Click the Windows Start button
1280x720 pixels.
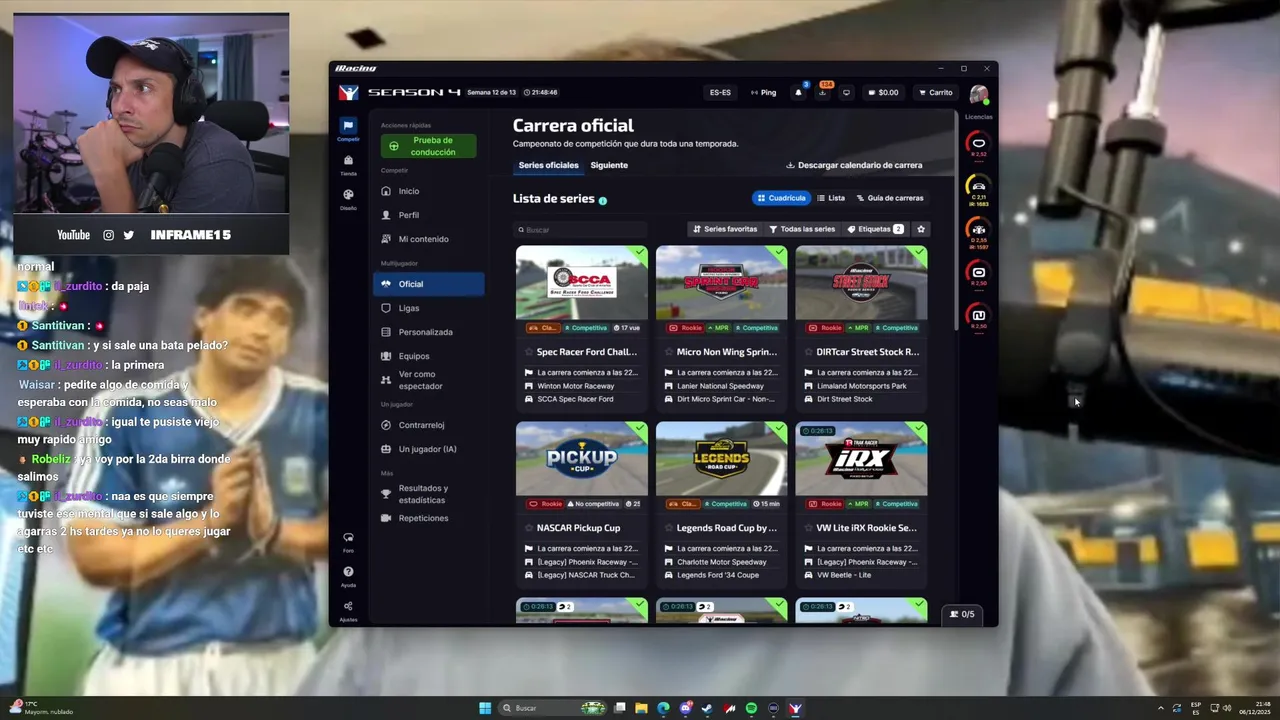coord(485,708)
